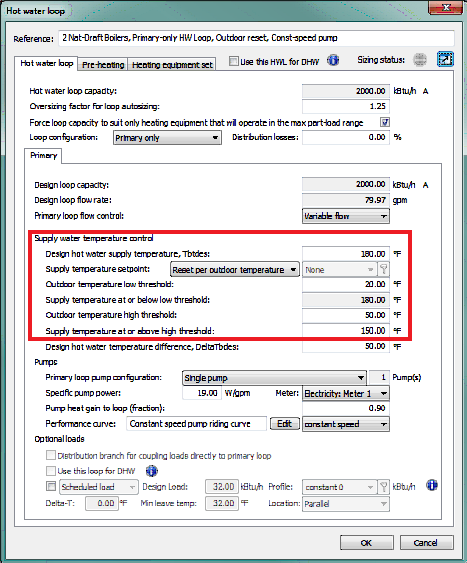Screen dimensions: 467x563
Task: Click info icon beside Use this loop for DHW
Action: click(152, 470)
